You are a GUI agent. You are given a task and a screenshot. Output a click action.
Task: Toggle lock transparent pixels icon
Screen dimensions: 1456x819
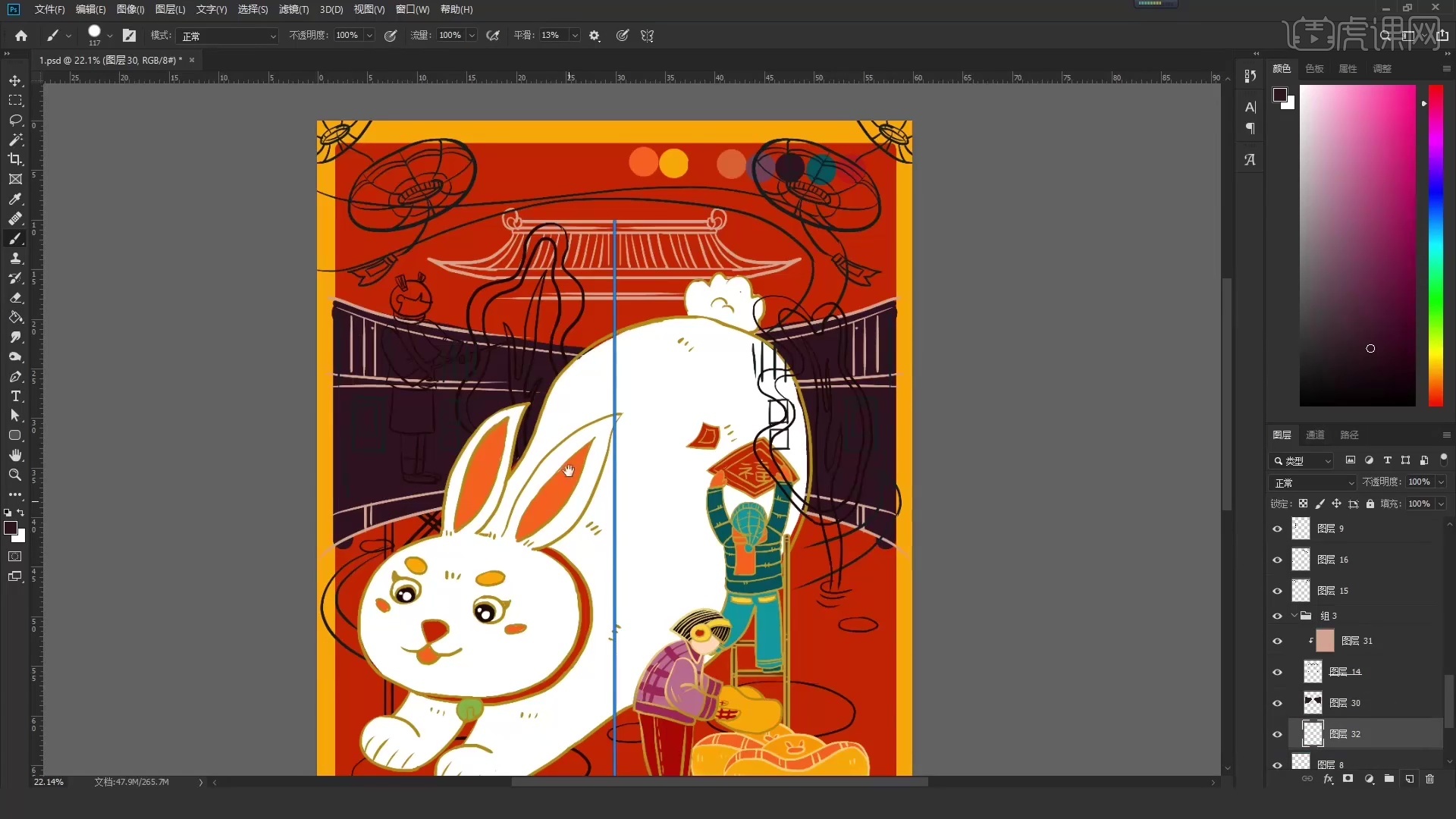point(1303,504)
